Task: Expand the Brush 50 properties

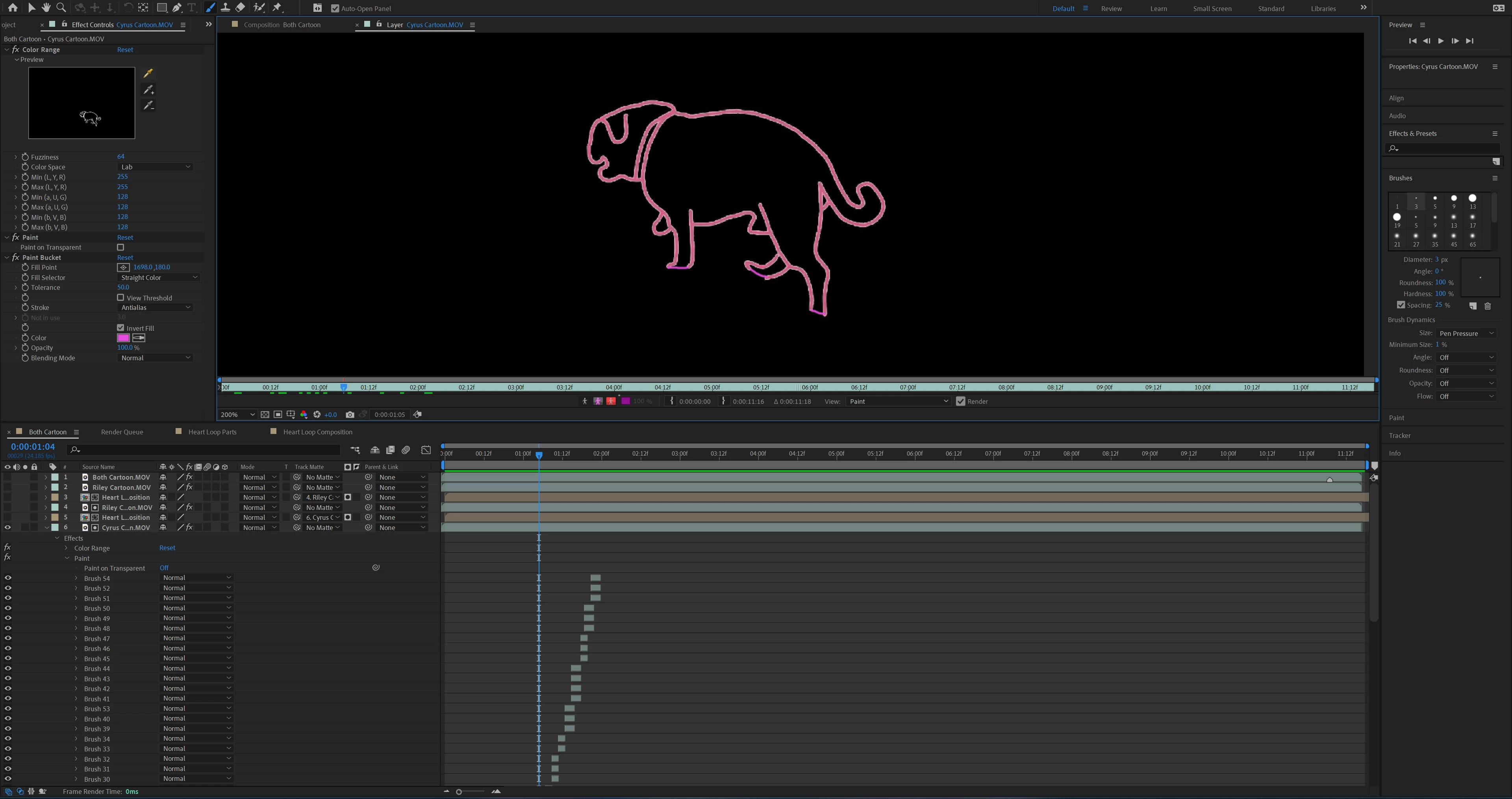Action: (76, 608)
